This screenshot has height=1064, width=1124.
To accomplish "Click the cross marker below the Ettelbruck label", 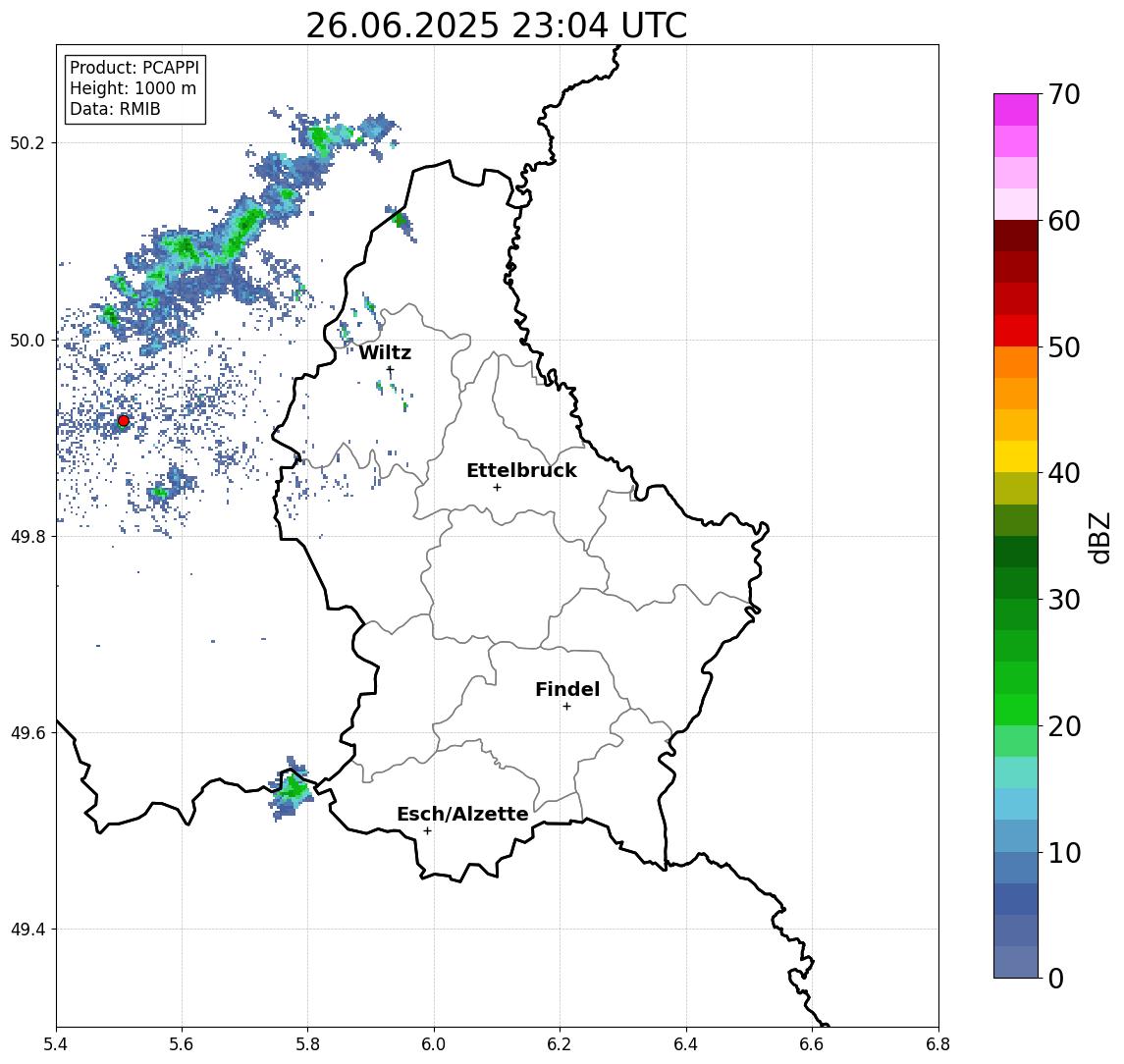I will (497, 488).
